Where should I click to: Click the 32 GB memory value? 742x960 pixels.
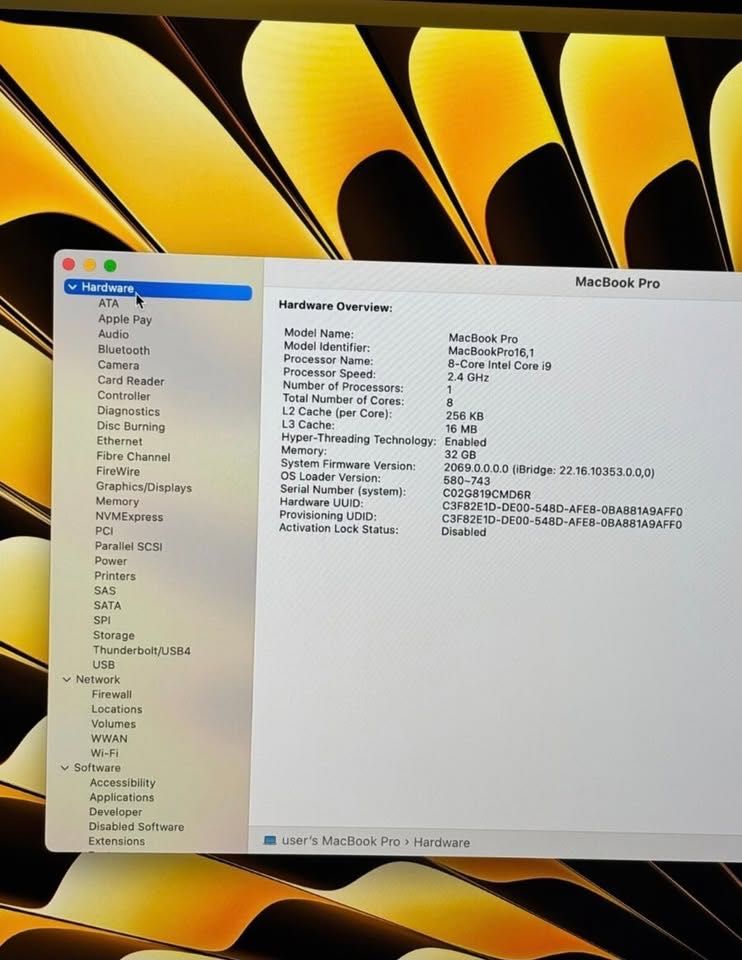460,455
